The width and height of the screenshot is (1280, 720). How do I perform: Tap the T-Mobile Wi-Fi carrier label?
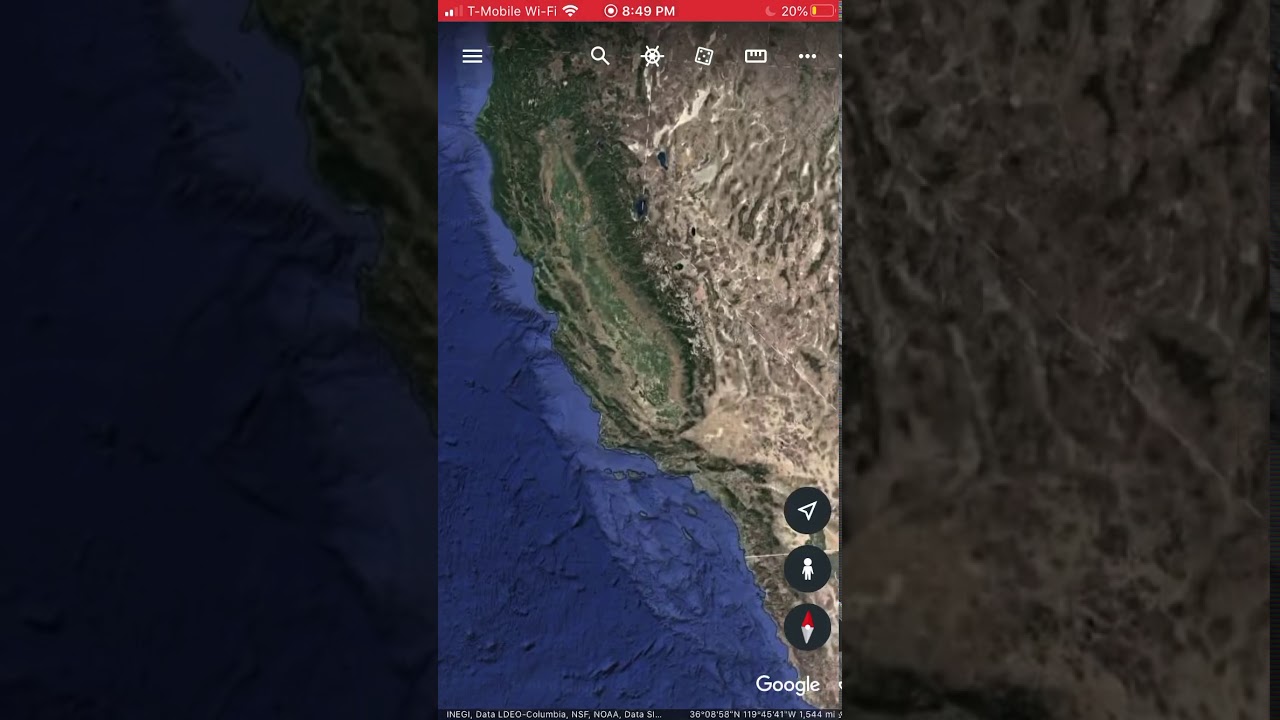click(511, 11)
